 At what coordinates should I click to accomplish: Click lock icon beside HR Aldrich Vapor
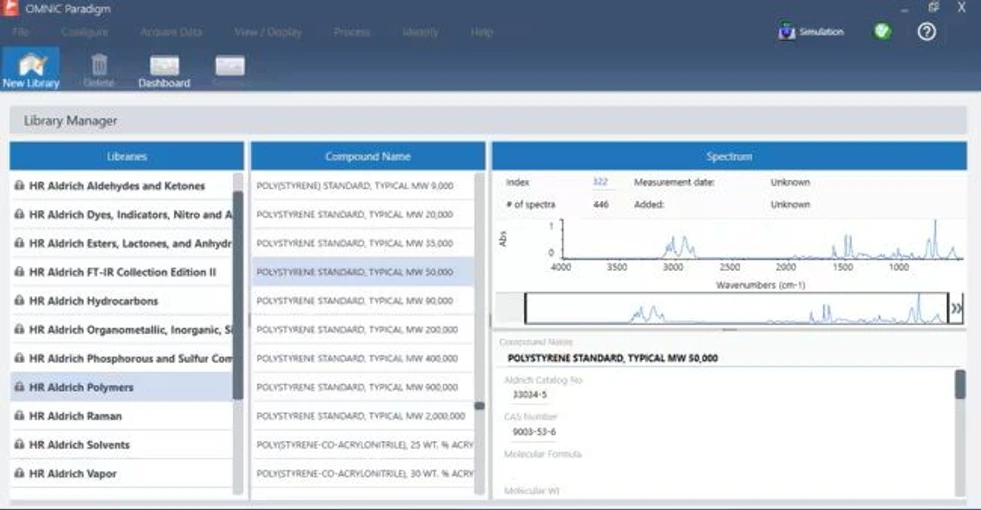(x=19, y=473)
